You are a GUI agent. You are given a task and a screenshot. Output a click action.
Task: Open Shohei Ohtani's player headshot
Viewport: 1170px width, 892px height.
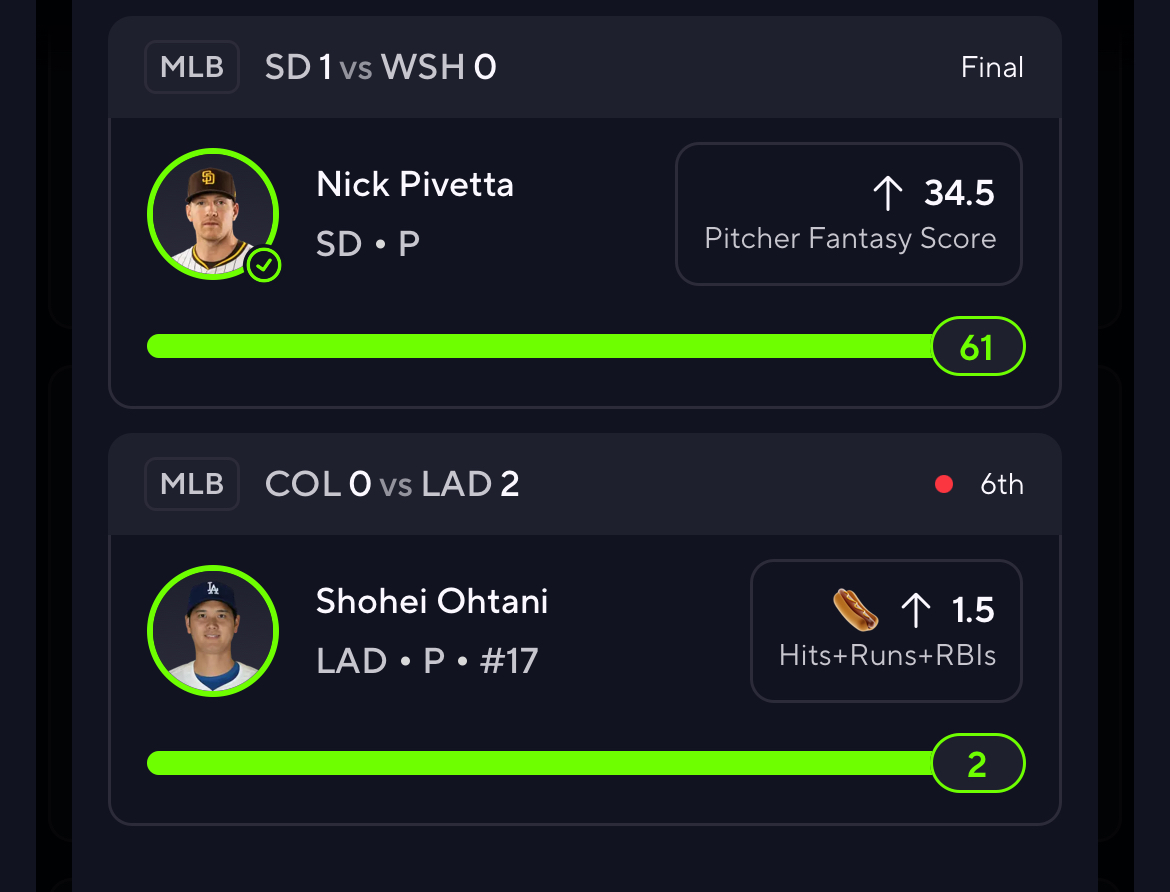pyautogui.click(x=213, y=631)
